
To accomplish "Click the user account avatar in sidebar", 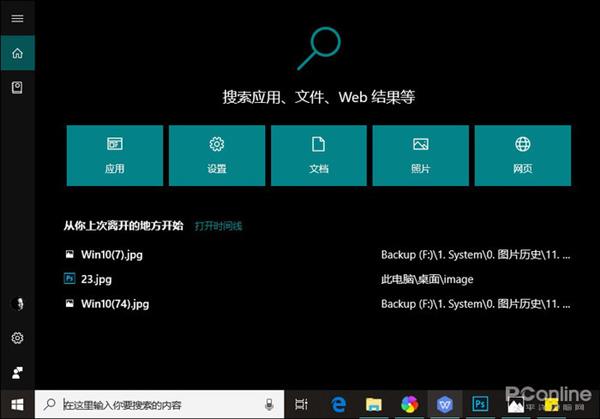I will (x=18, y=303).
